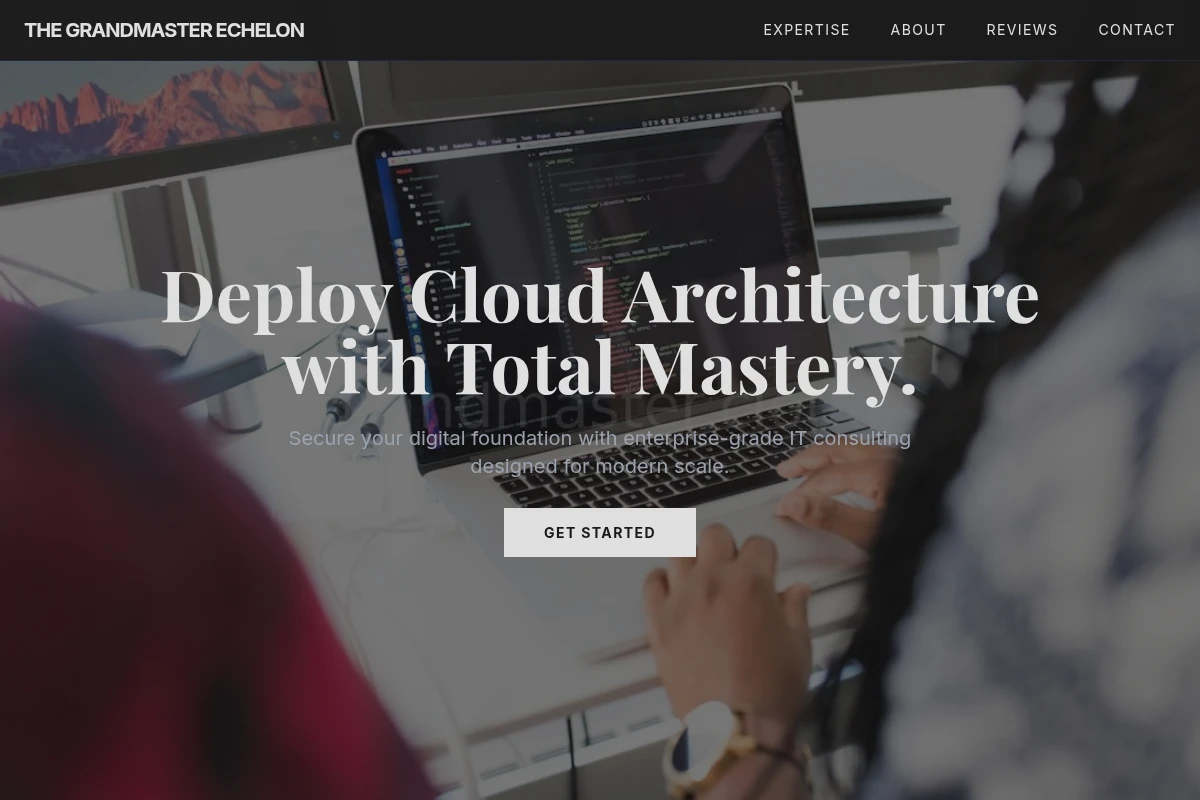Jump to the Reviews nav section

pyautogui.click(x=1022, y=30)
